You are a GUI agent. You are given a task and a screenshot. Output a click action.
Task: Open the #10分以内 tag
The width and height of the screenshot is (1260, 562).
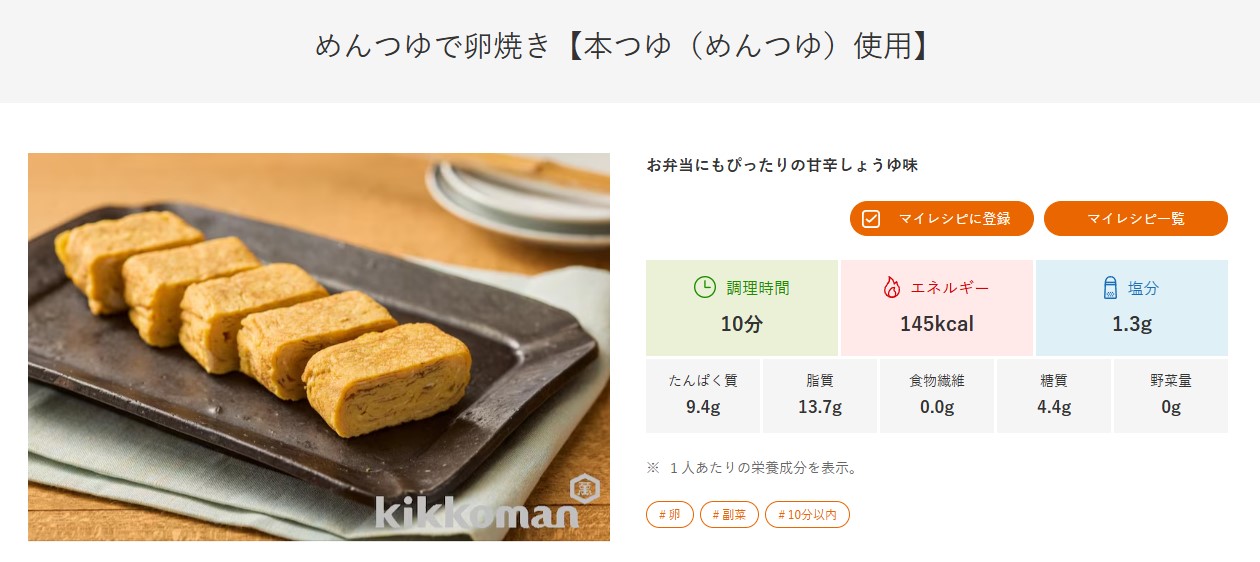(807, 515)
